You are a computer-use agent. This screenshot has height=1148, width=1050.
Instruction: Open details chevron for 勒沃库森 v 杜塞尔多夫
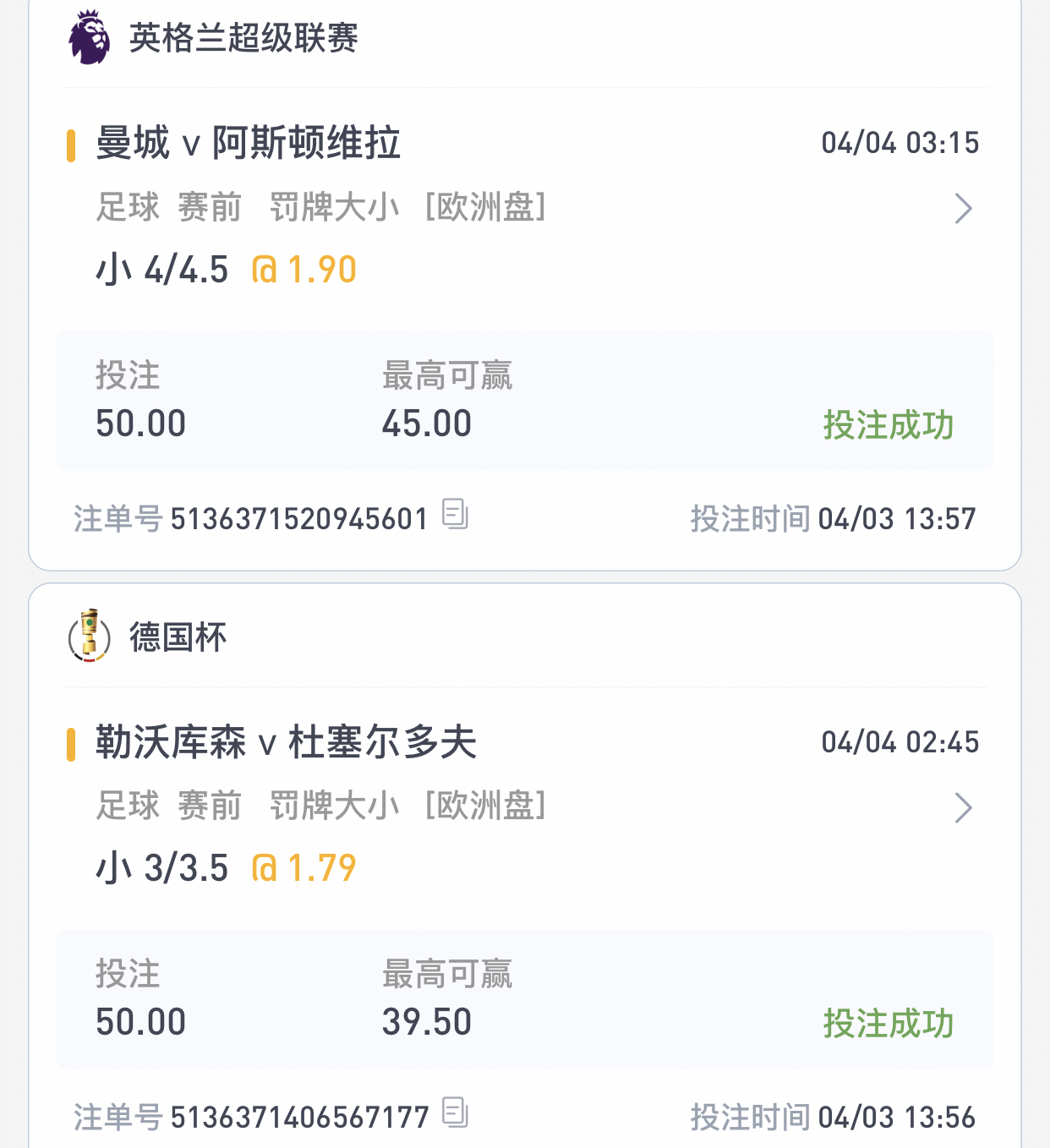pyautogui.click(x=963, y=807)
